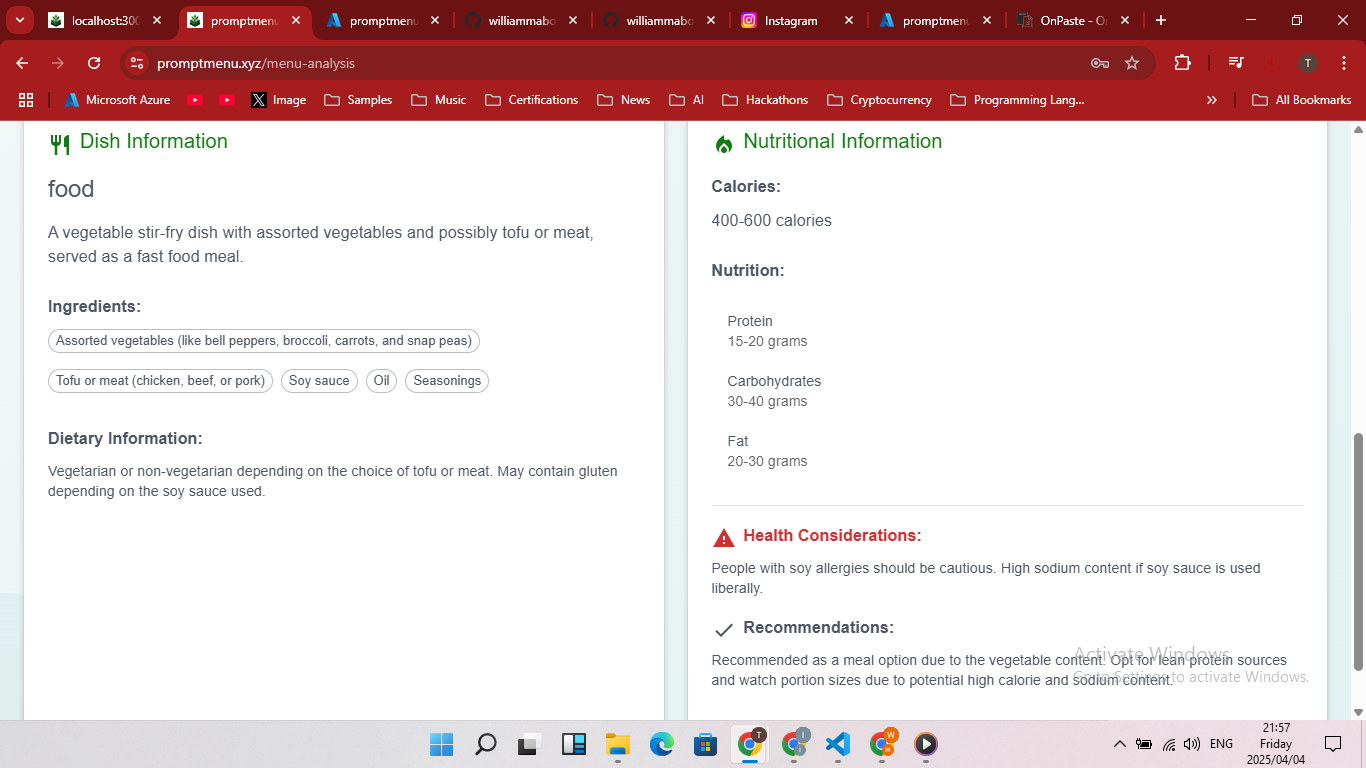The width and height of the screenshot is (1366, 768).
Task: Click the Assorted vegetables ingredient chip
Action: (264, 341)
